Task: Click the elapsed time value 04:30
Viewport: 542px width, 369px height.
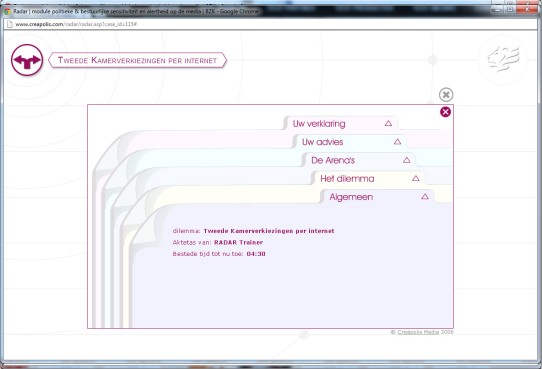Action: 256,254
